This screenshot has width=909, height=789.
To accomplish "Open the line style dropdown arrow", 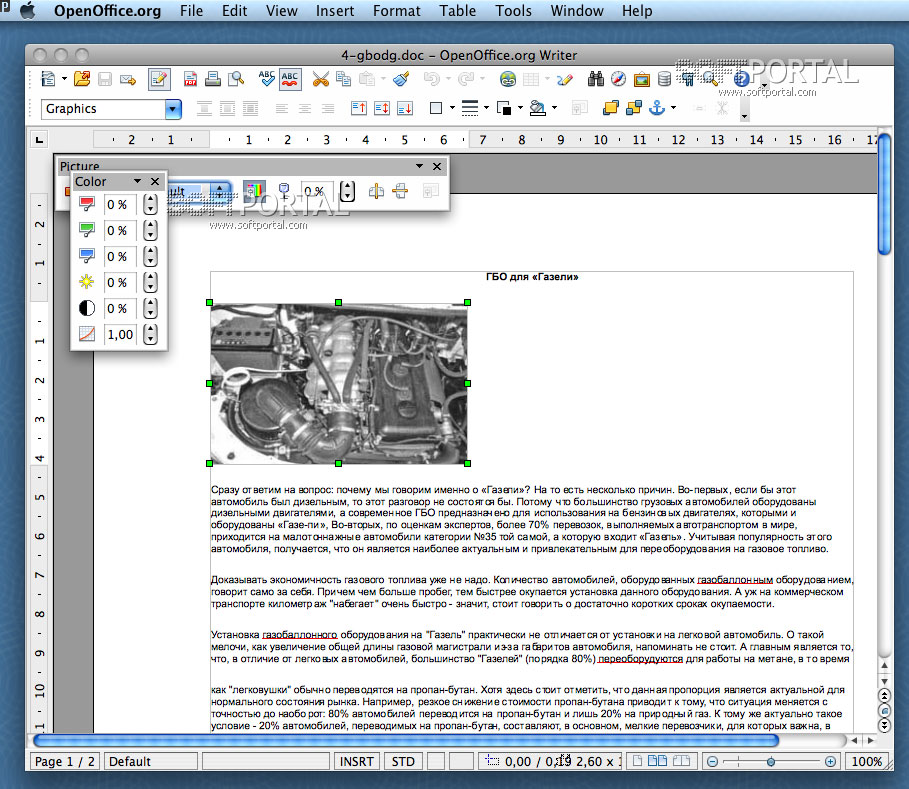I will pyautogui.click(x=486, y=108).
